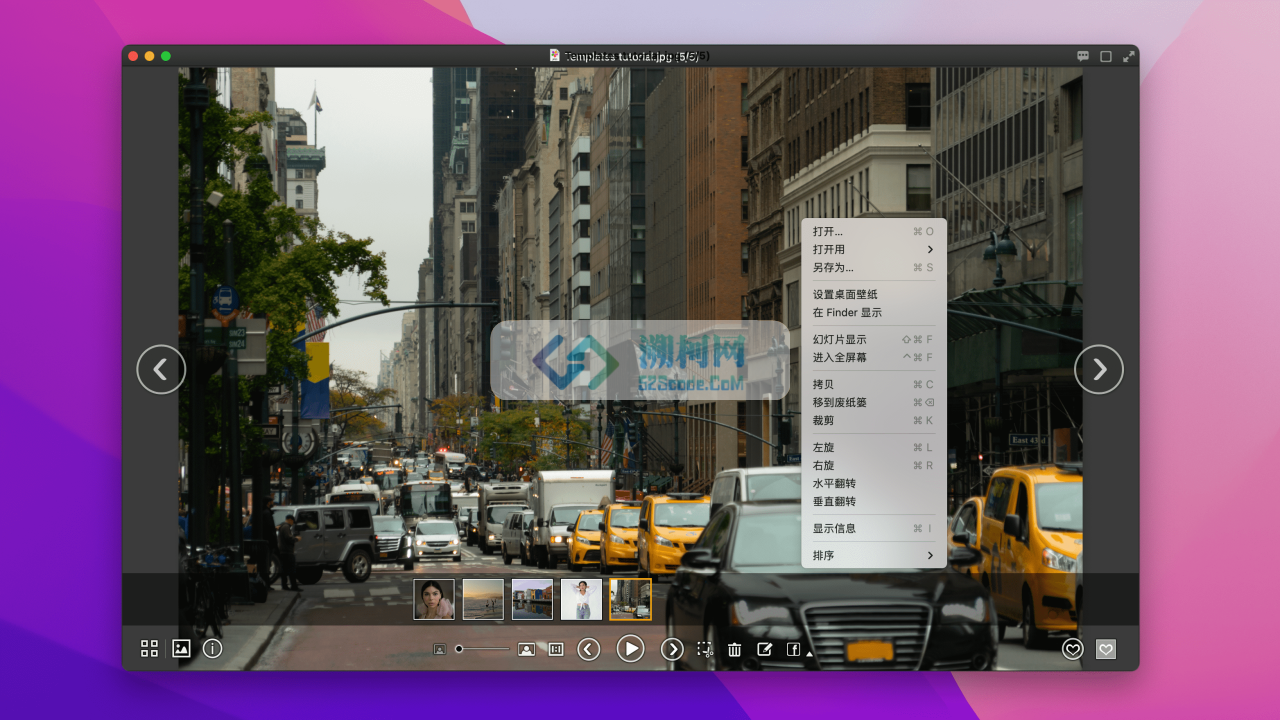Select 水平翻转 menu item
Screen dimensions: 1280x720
pos(874,483)
